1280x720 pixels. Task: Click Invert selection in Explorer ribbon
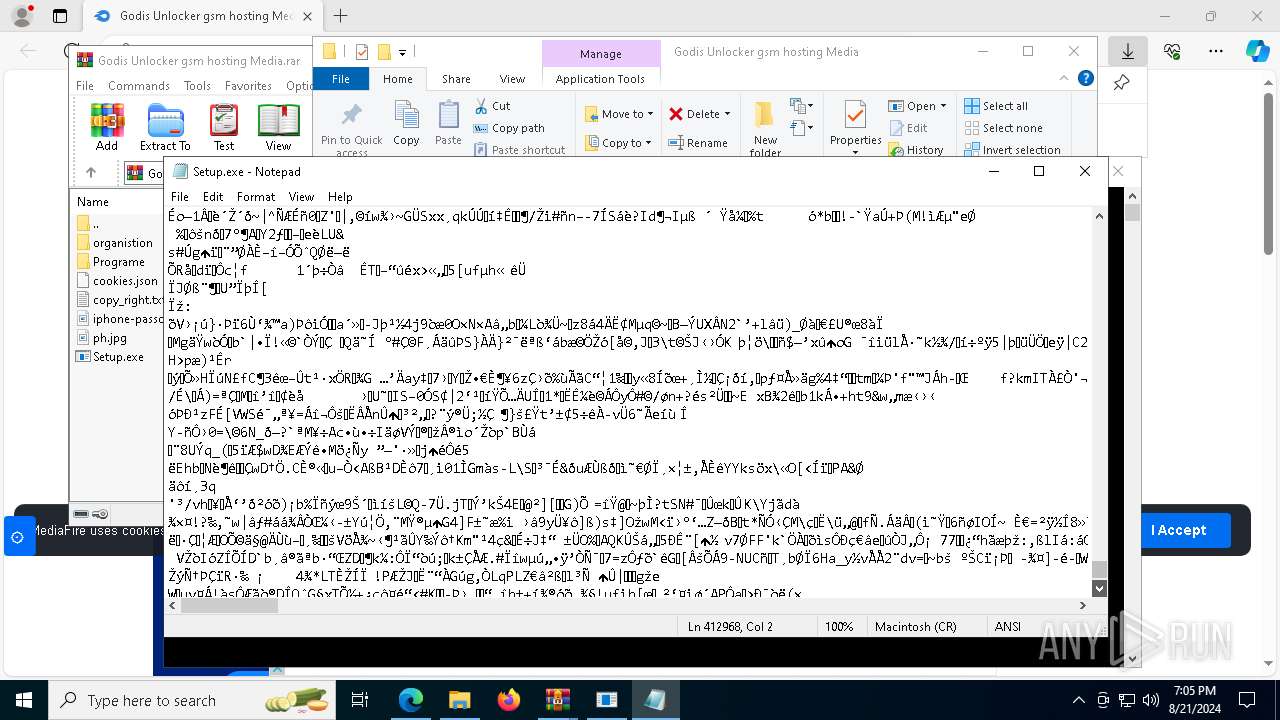tap(1012, 150)
